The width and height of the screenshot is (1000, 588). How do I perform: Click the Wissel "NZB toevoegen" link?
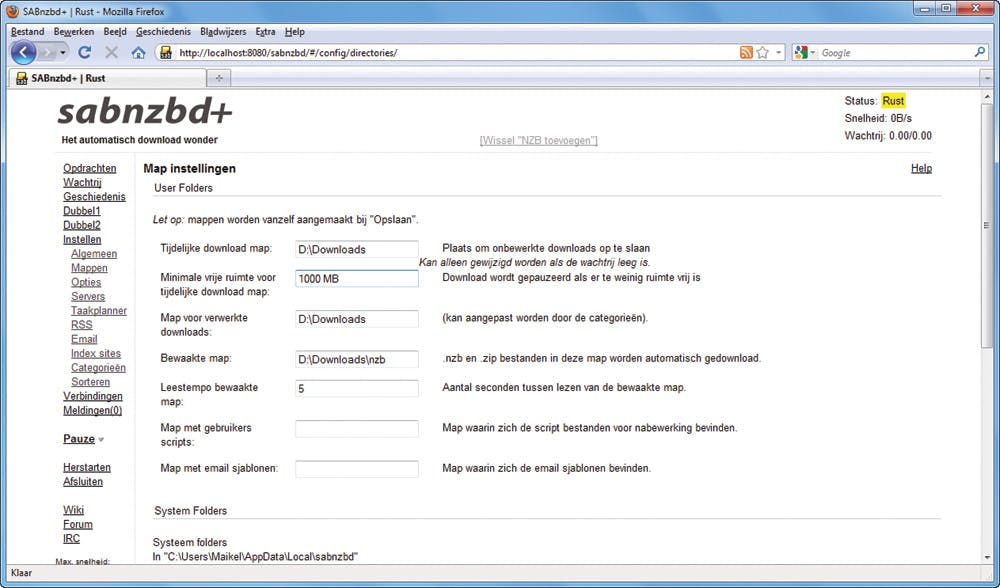[x=538, y=140]
